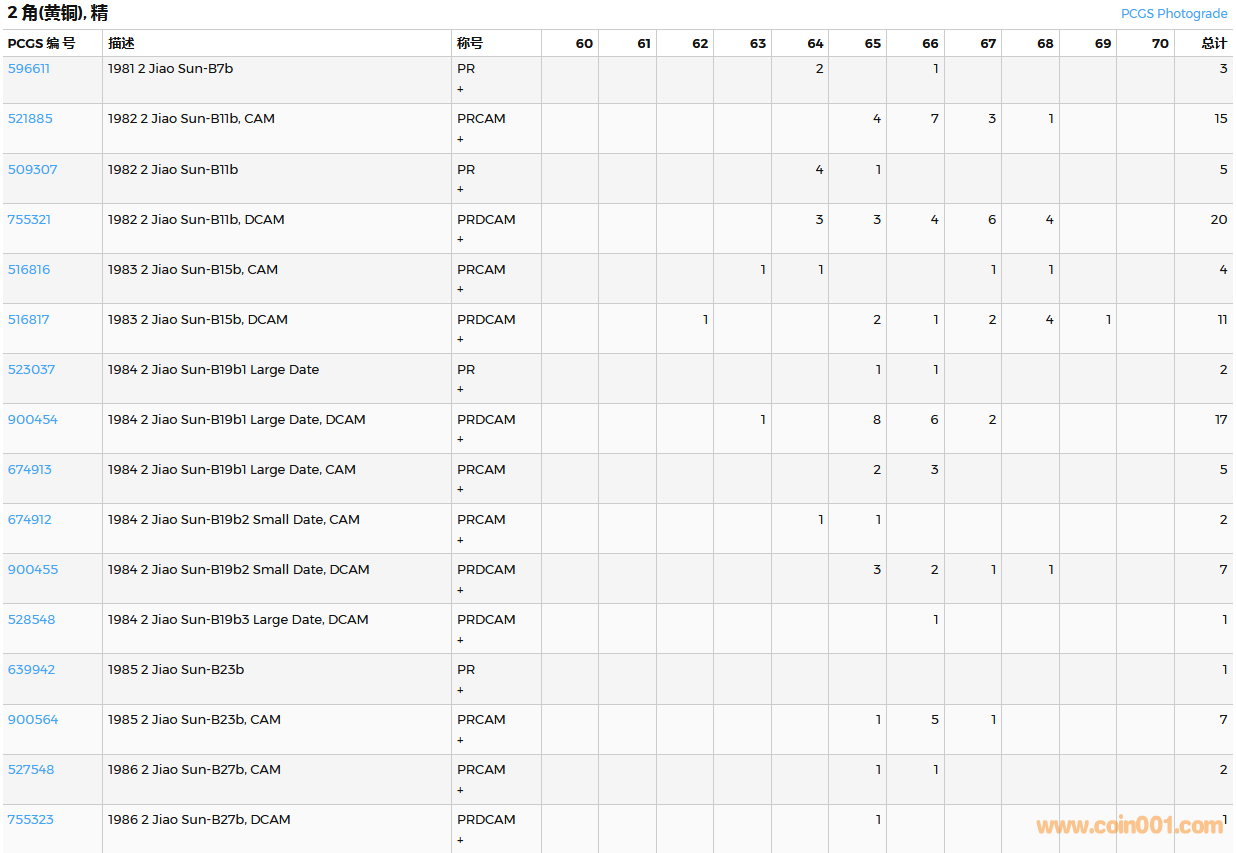
Task: Open coin entry 639942
Action: (x=32, y=670)
